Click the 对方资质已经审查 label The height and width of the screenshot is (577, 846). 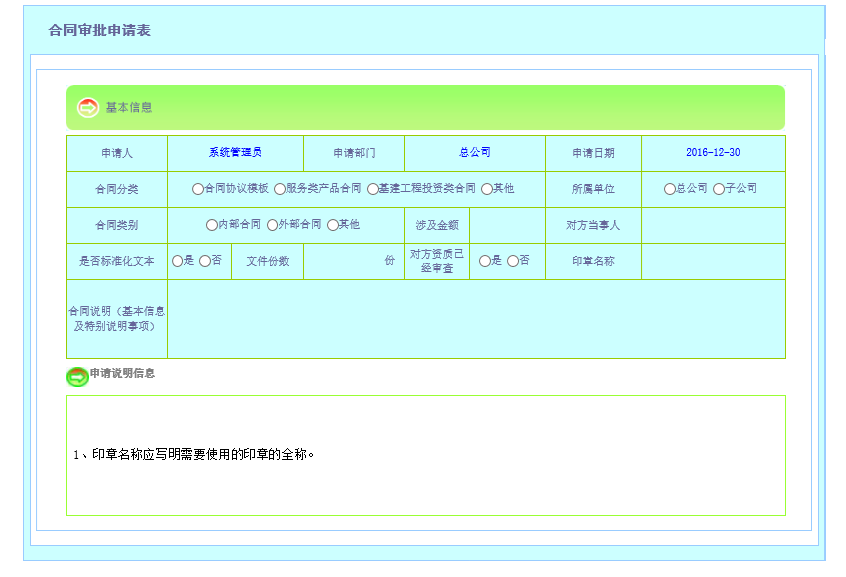[437, 261]
